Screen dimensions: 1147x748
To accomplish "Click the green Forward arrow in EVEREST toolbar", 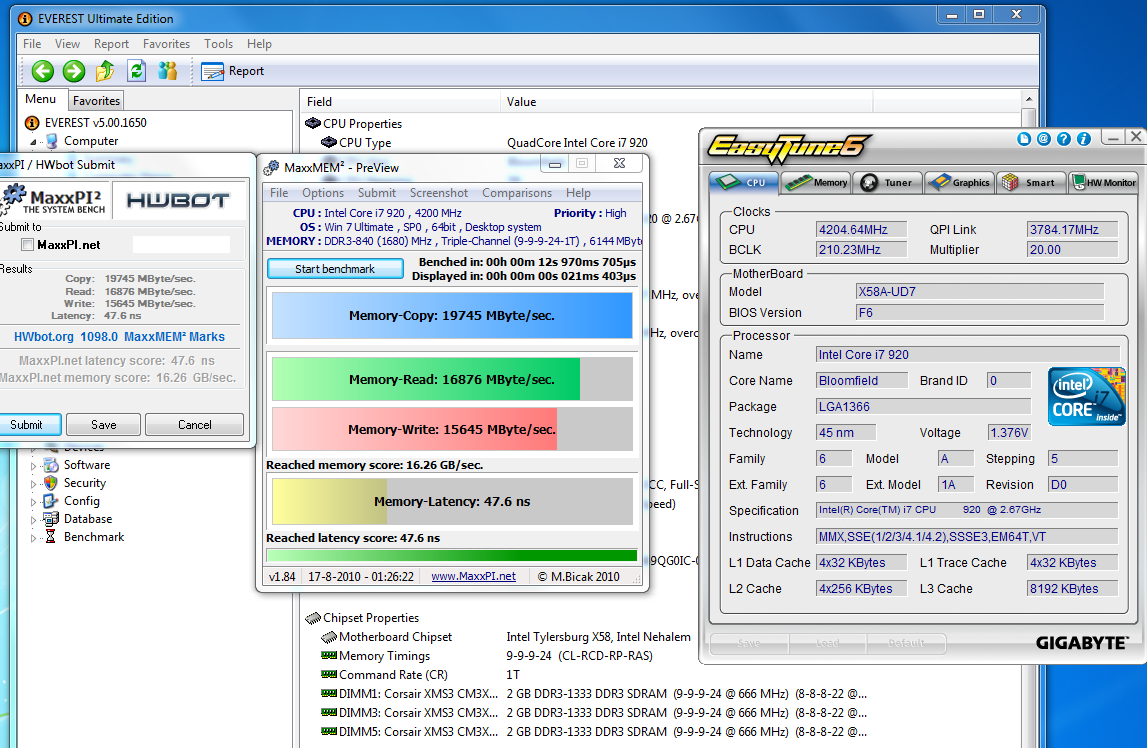I will click(74, 71).
